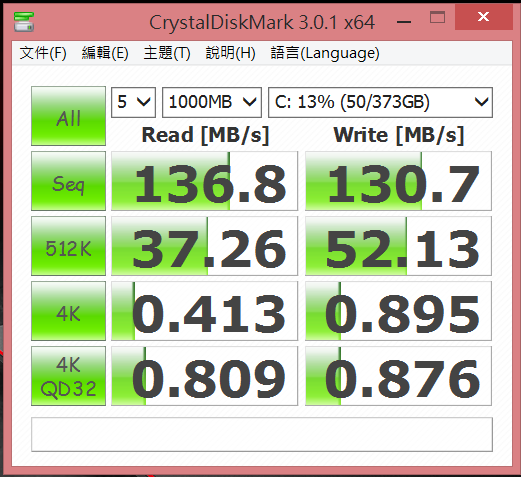
Task: Click the 4K QD32 read result 0.809
Action: (x=204, y=376)
